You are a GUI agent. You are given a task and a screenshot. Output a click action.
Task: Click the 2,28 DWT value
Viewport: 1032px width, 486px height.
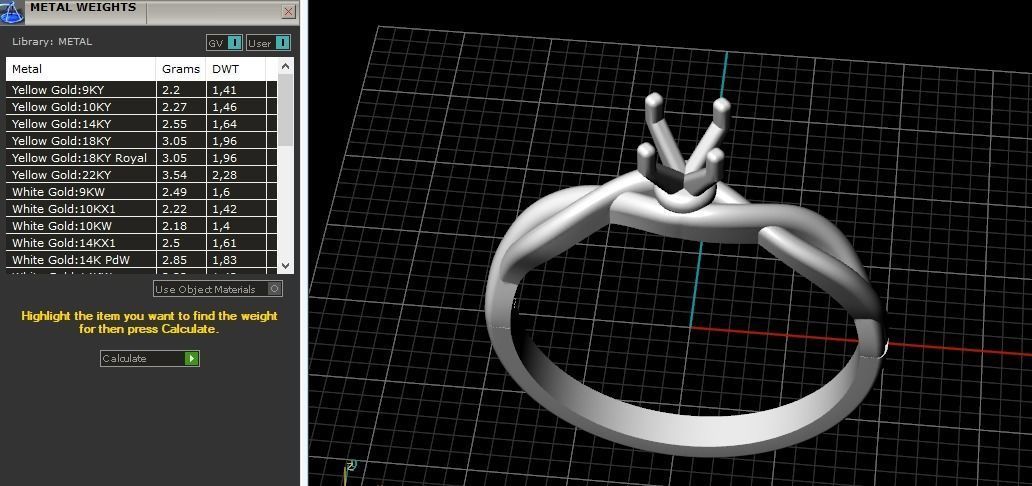(224, 175)
